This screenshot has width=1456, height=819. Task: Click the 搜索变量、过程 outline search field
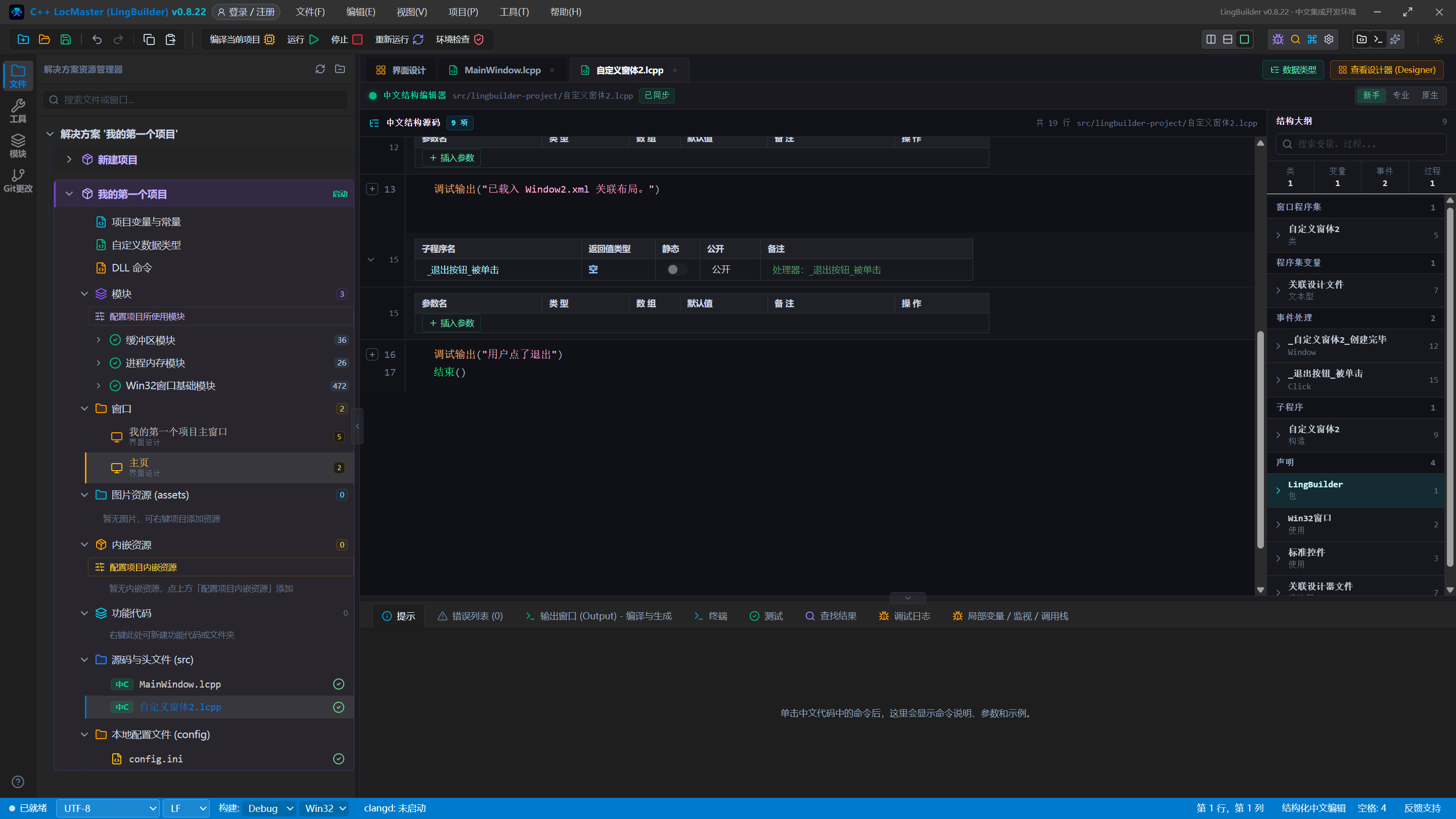[x=1361, y=144]
